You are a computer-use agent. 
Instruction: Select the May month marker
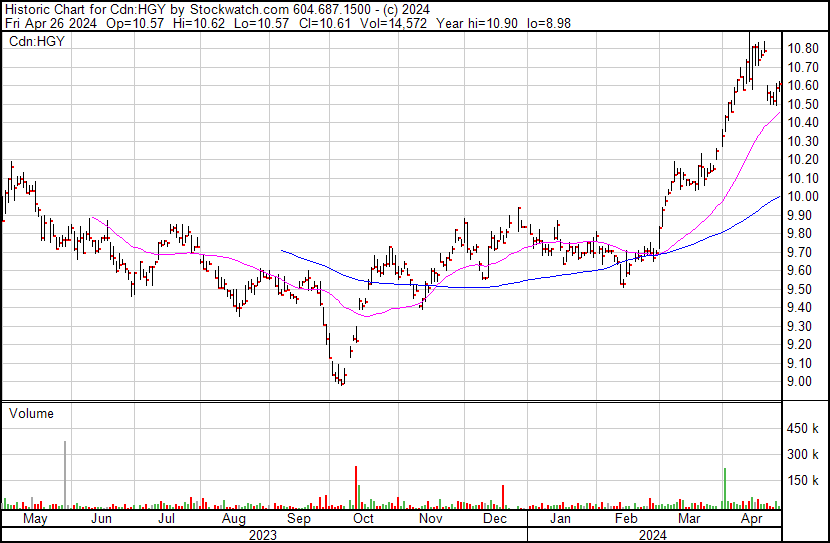point(34,520)
